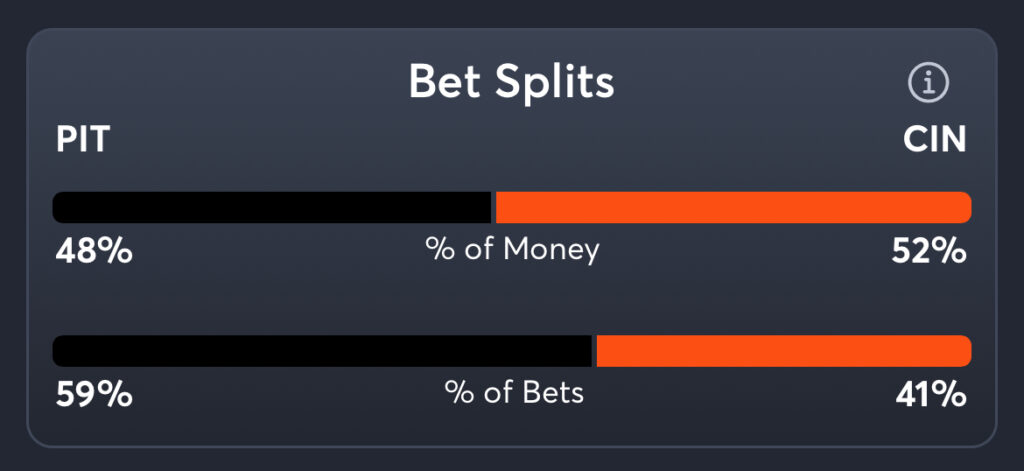The height and width of the screenshot is (471, 1024).
Task: Click the 41% bets value for CIN
Action: [931, 394]
